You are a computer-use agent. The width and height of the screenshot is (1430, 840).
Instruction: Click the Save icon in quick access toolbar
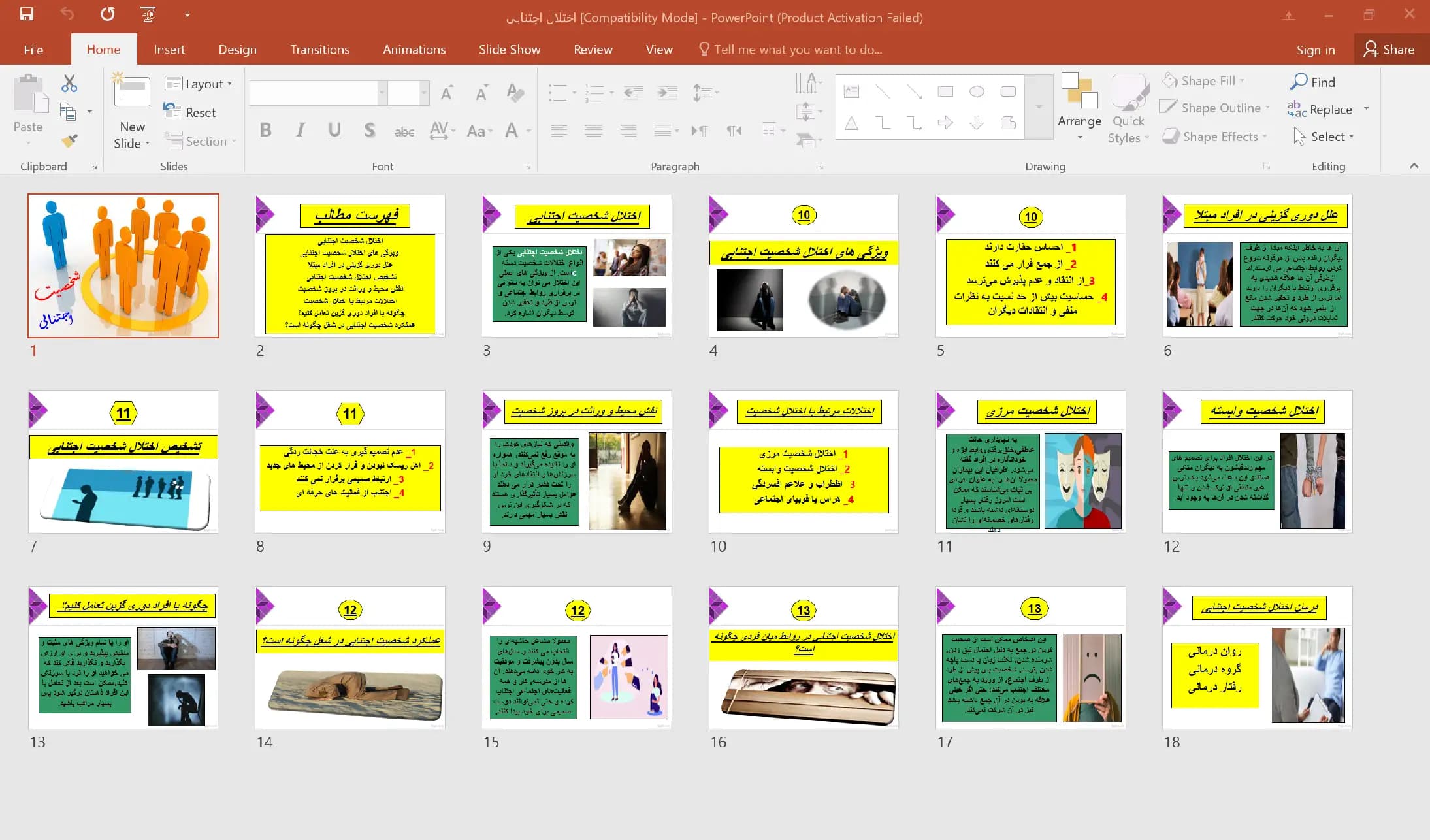(x=27, y=14)
